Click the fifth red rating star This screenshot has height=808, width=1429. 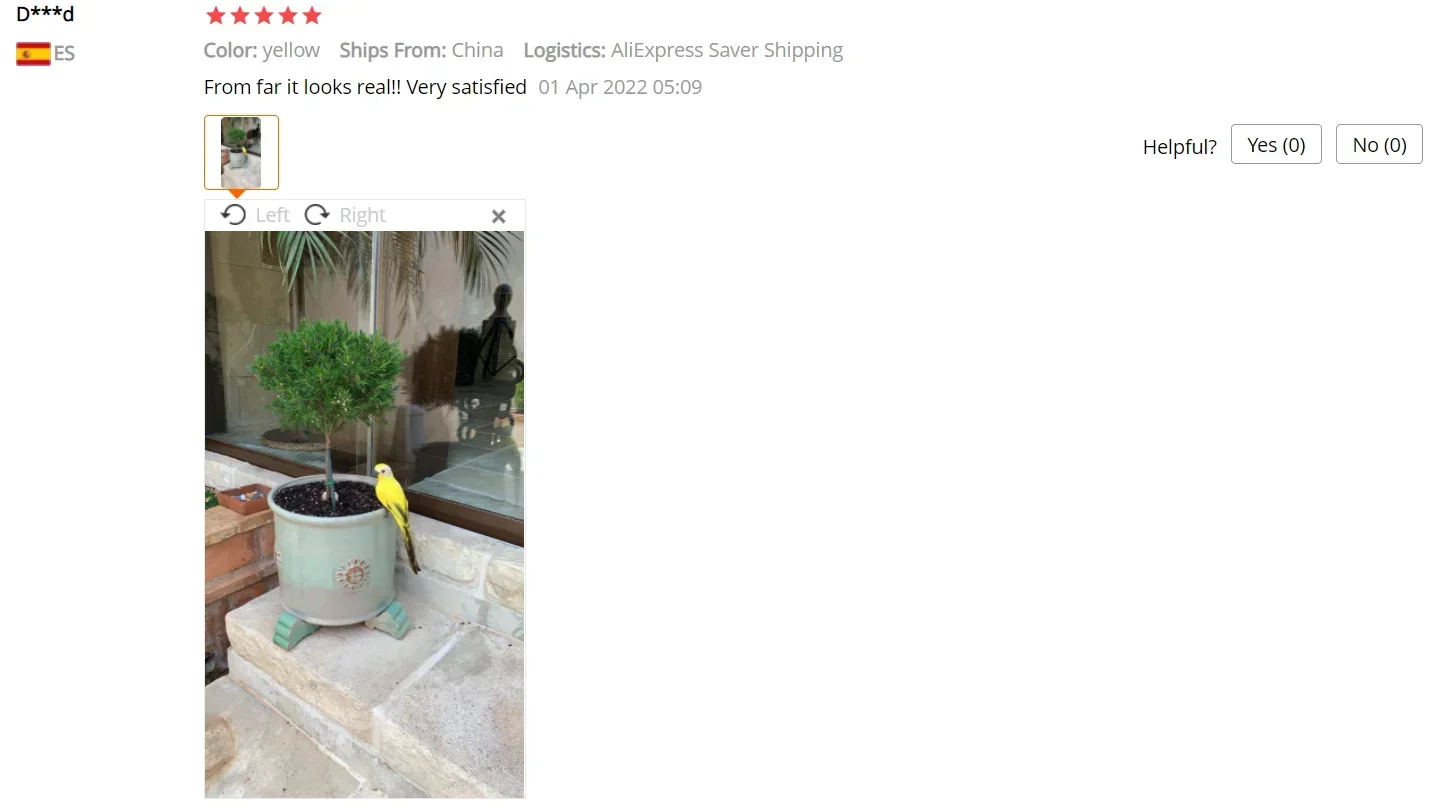(312, 15)
